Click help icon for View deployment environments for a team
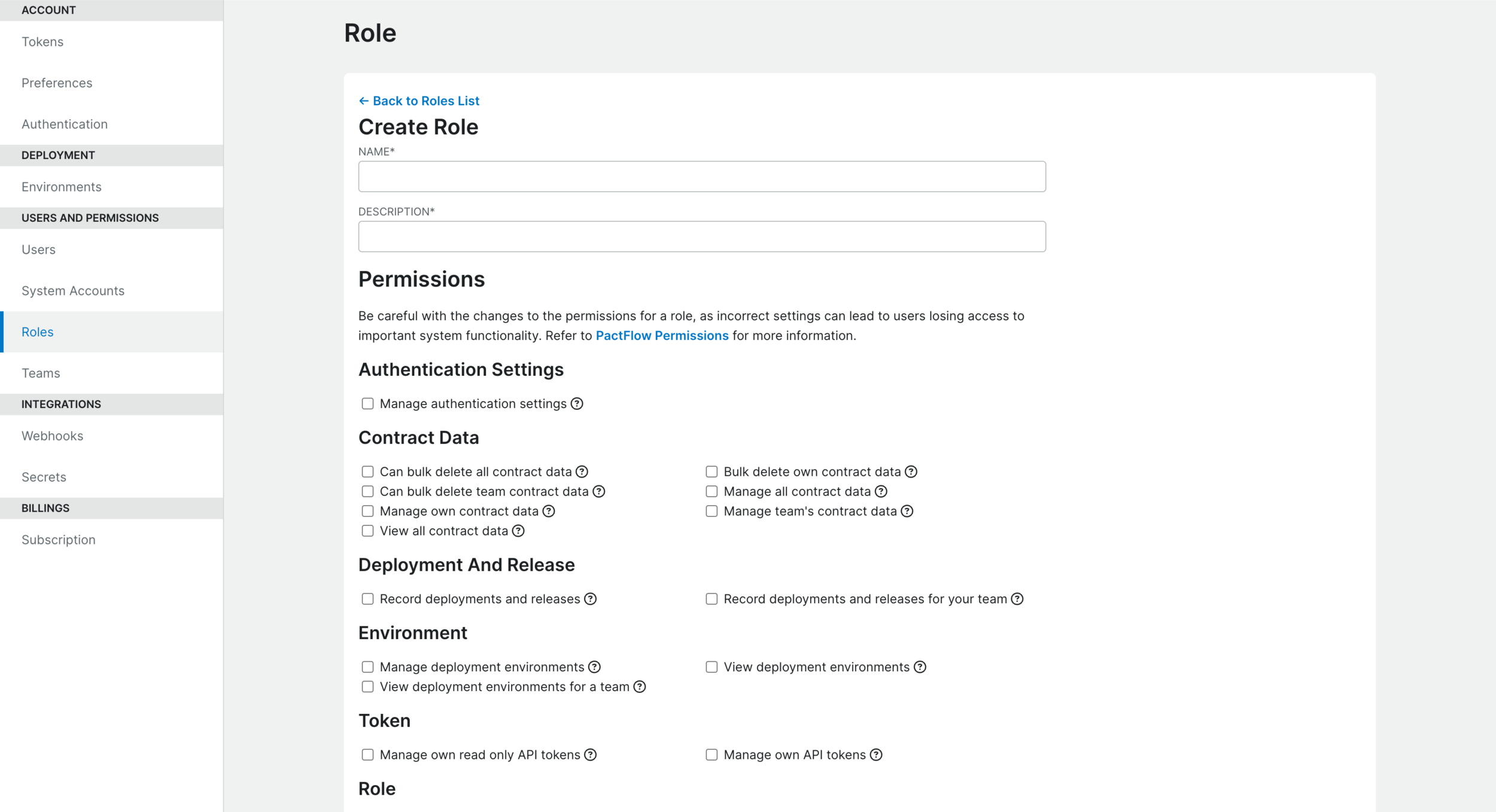 click(x=640, y=687)
